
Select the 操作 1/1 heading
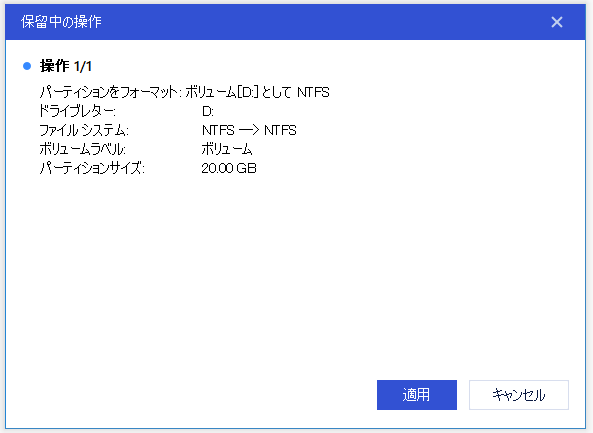[x=66, y=66]
